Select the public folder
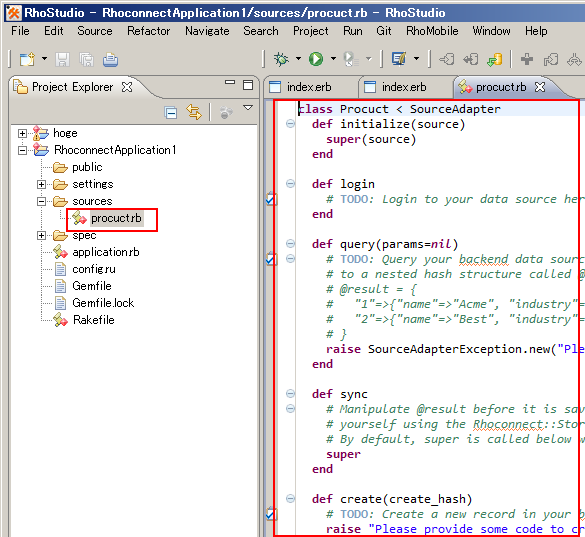Viewport: 585px width, 537px height. tap(87, 167)
